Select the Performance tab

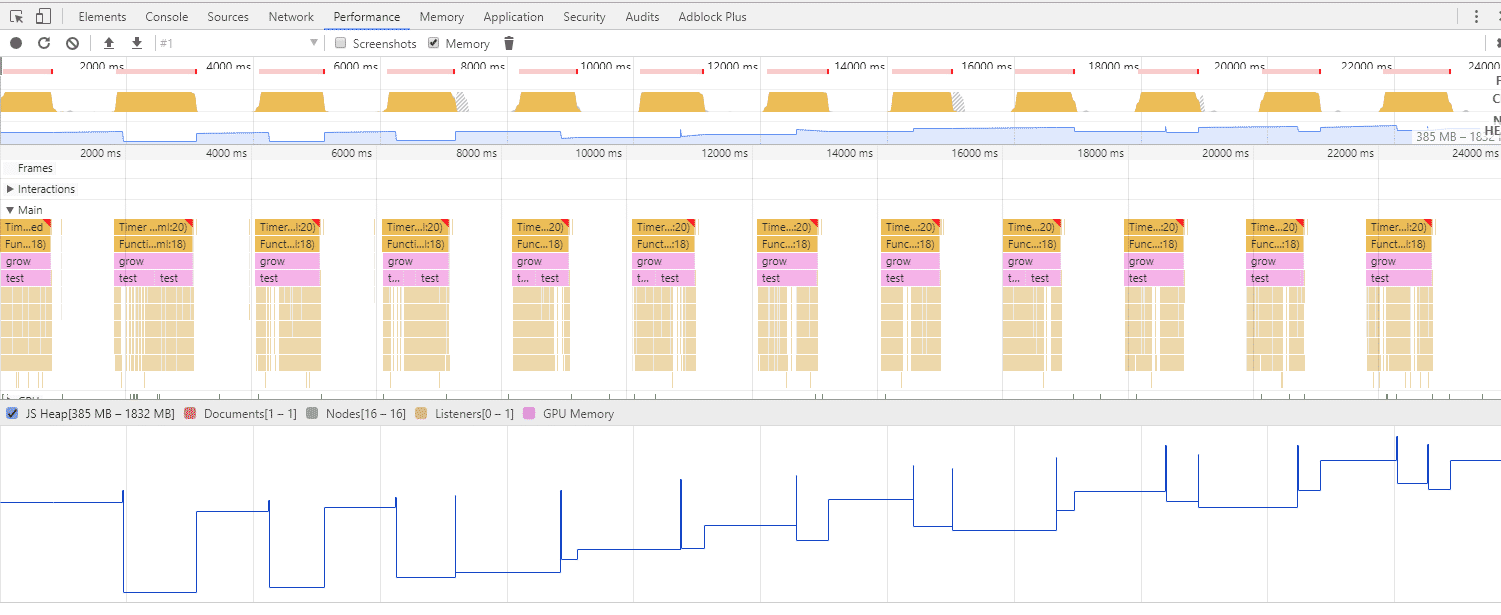click(x=367, y=17)
